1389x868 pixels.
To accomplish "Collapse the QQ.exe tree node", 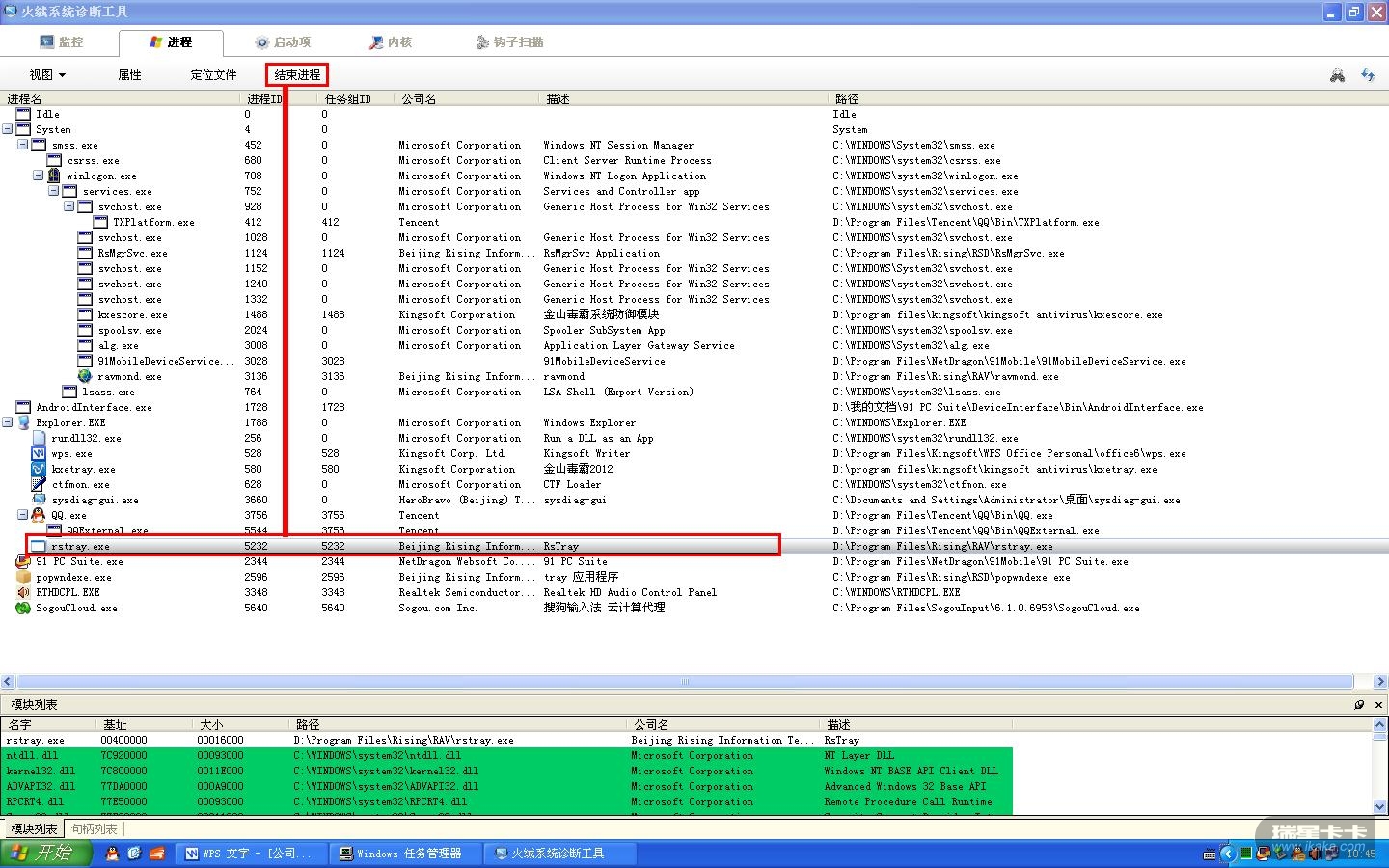I will coord(23,515).
